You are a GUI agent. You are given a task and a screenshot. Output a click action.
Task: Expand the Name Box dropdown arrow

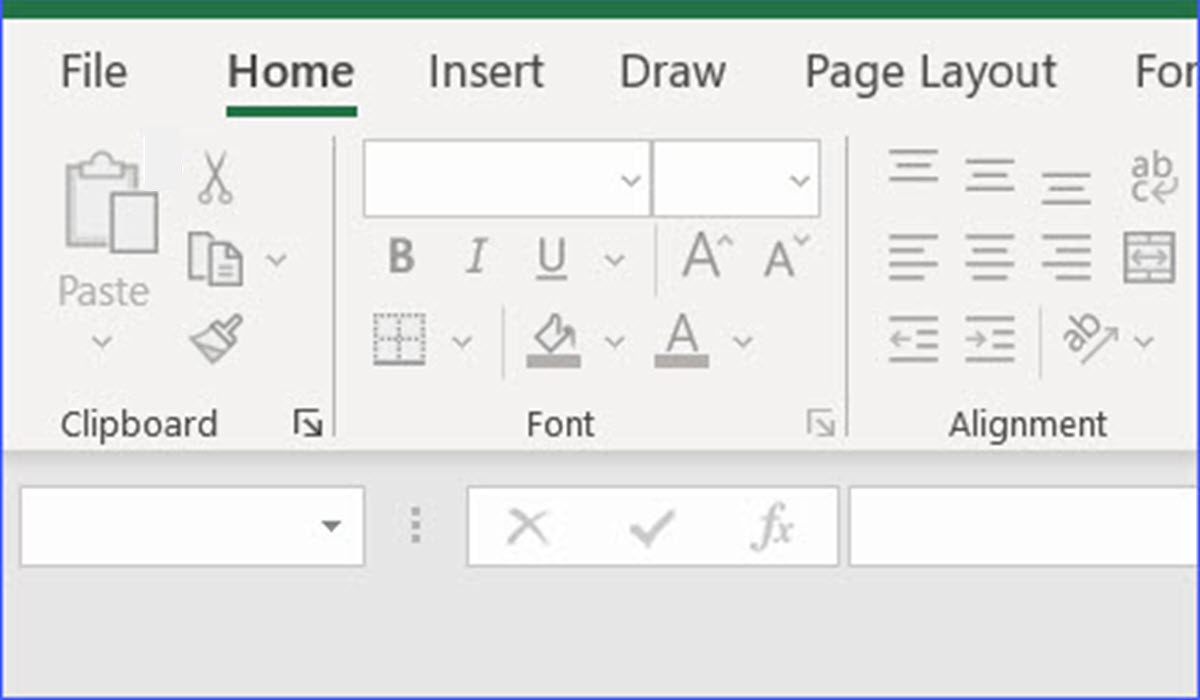pyautogui.click(x=330, y=526)
